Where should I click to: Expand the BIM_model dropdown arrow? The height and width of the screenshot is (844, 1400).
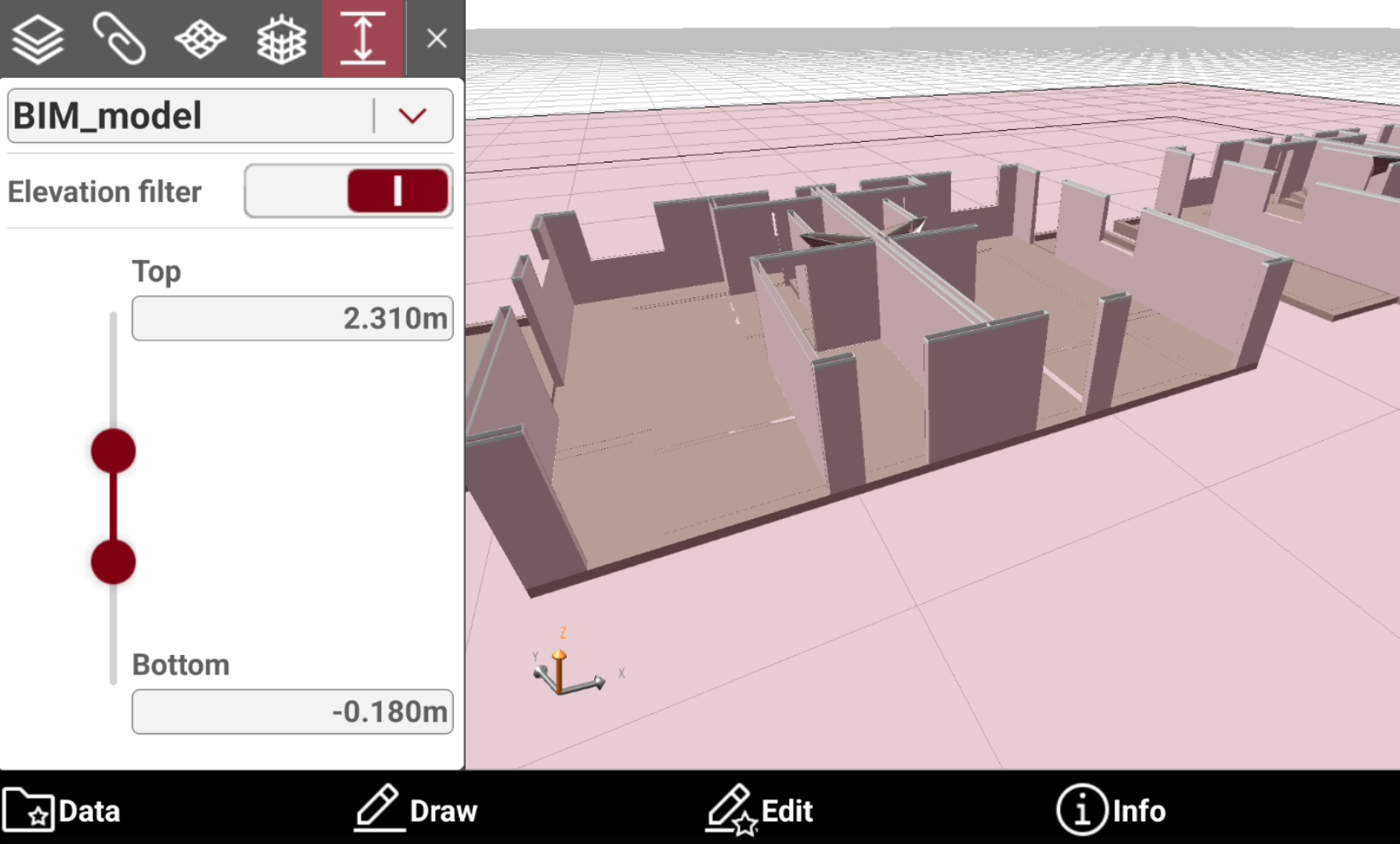413,115
